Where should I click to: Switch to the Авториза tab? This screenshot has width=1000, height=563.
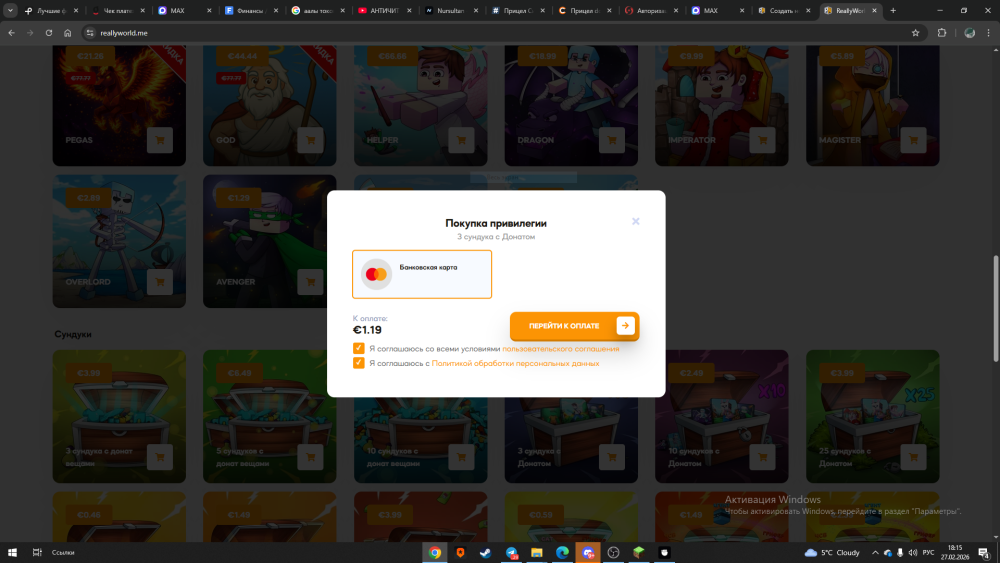tap(649, 11)
